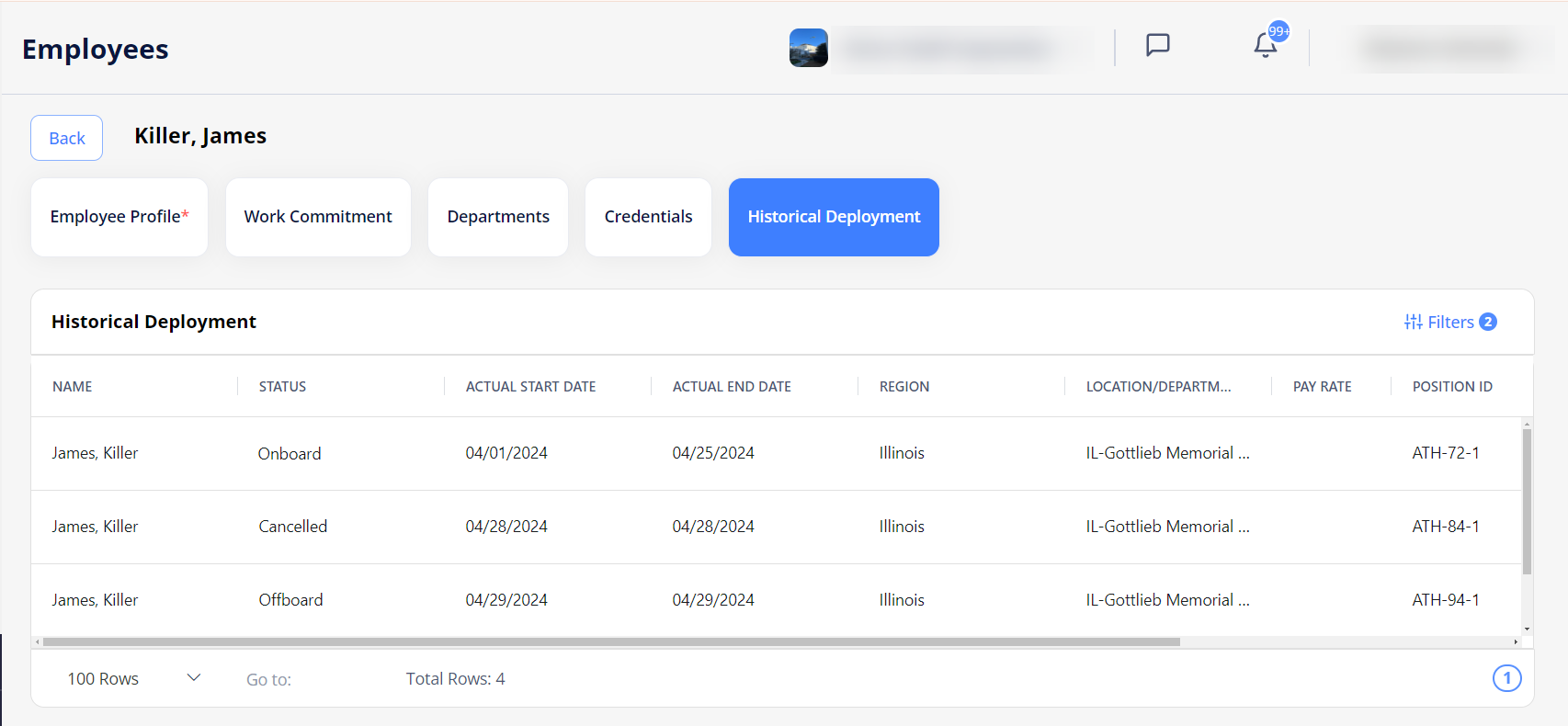Click position ID ATH-84-1
The image size is (1568, 726).
[x=1446, y=527]
